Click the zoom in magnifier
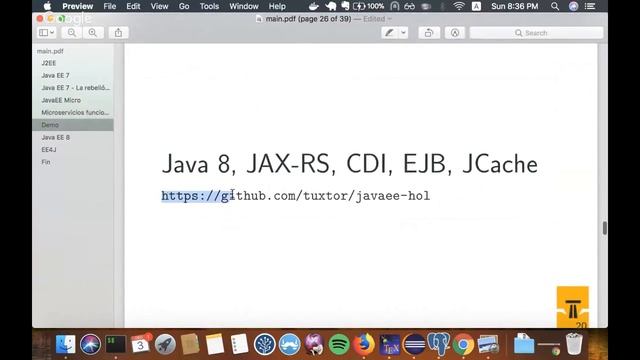The width and height of the screenshot is (640, 360). pos(93,33)
